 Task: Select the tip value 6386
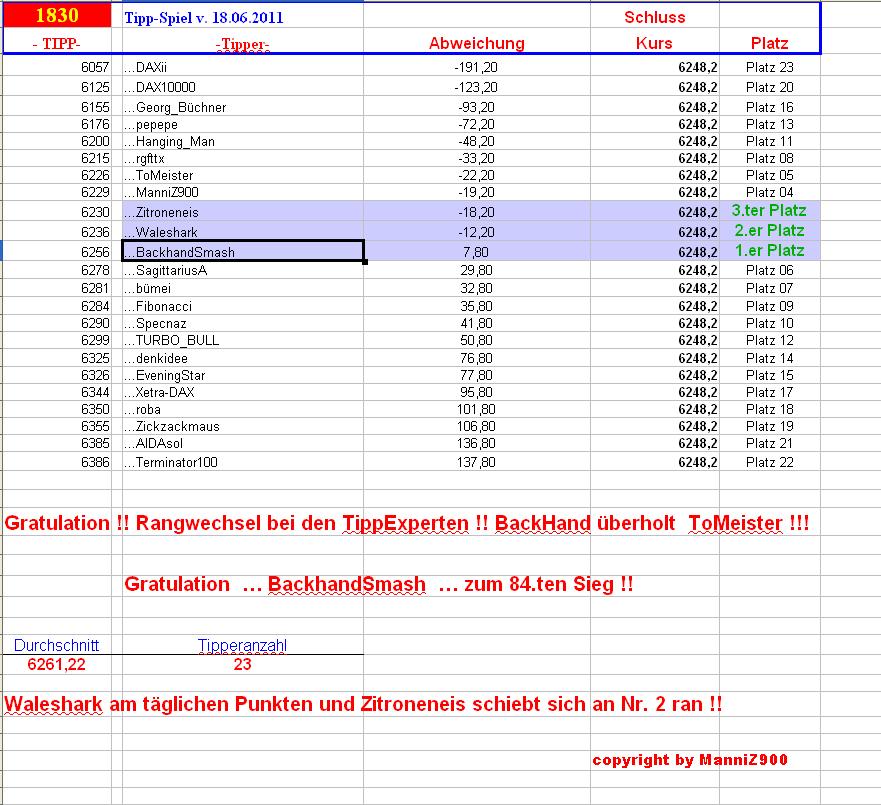(95, 462)
